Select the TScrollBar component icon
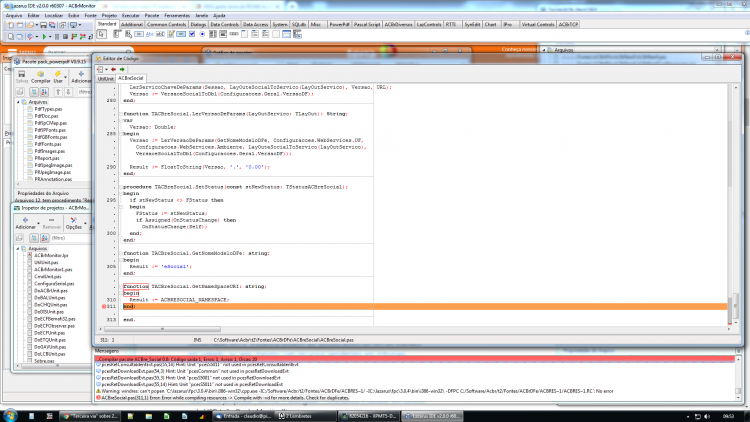 [x=234, y=34]
